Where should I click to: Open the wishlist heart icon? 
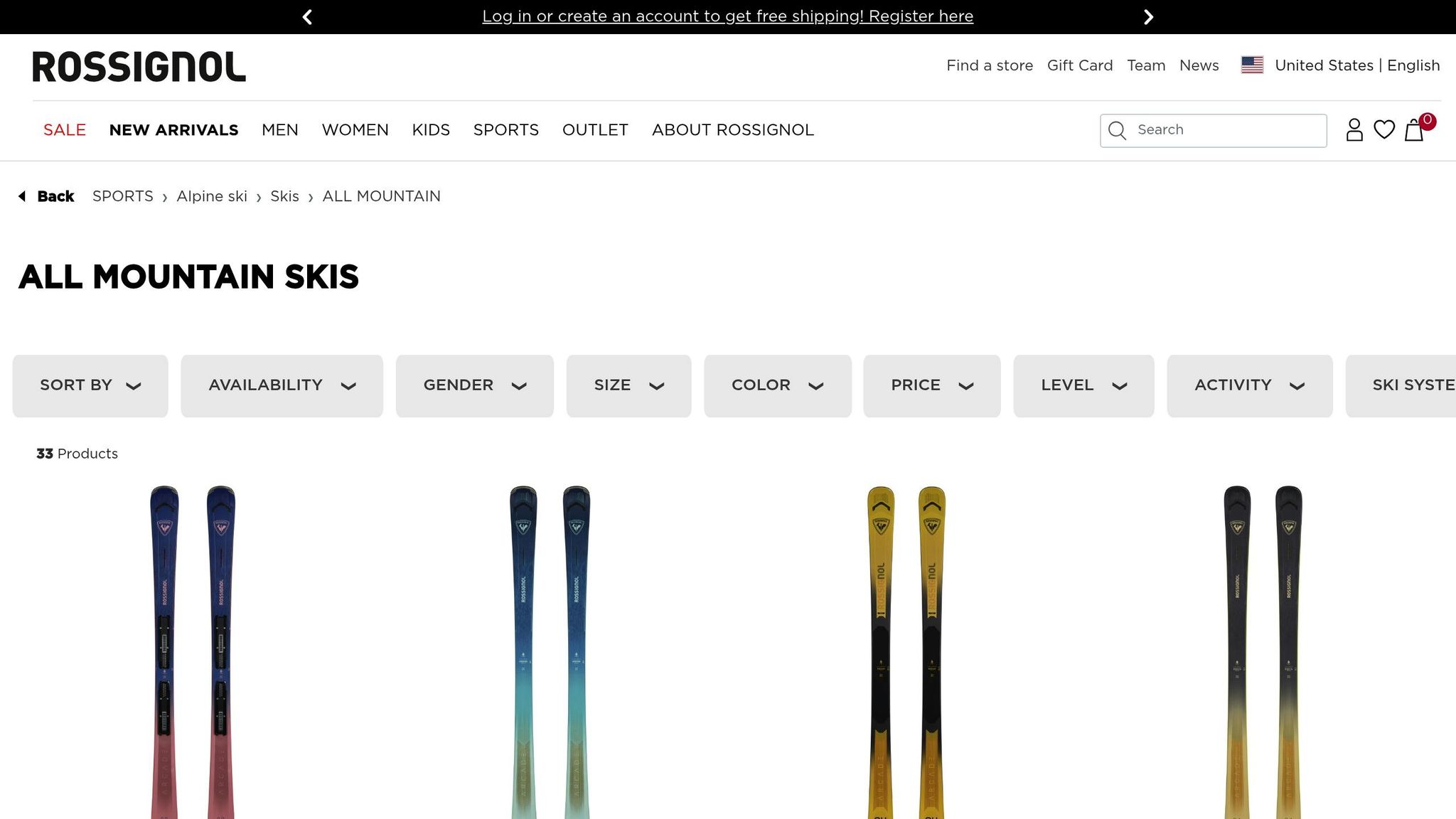[x=1384, y=129]
